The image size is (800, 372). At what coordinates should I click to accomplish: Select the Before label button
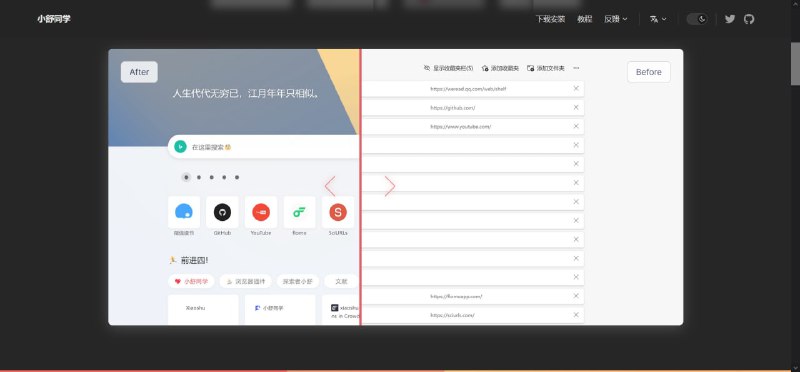pyautogui.click(x=648, y=72)
